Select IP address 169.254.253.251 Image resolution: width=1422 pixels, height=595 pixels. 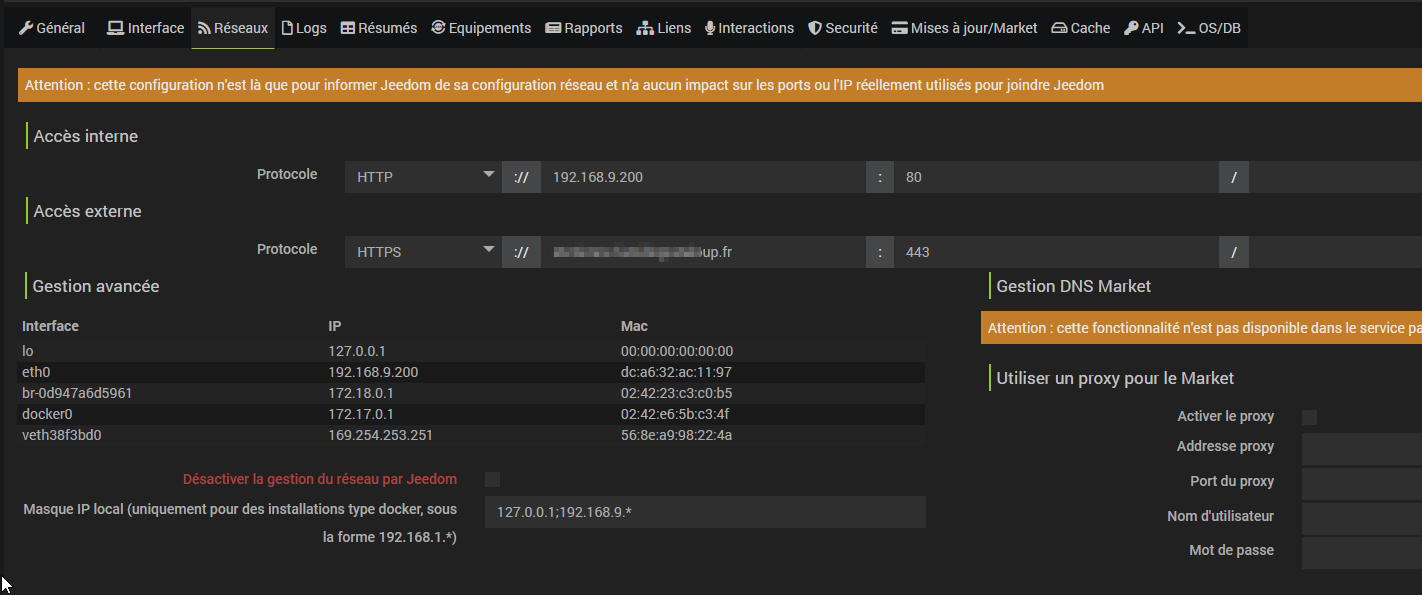pos(380,435)
